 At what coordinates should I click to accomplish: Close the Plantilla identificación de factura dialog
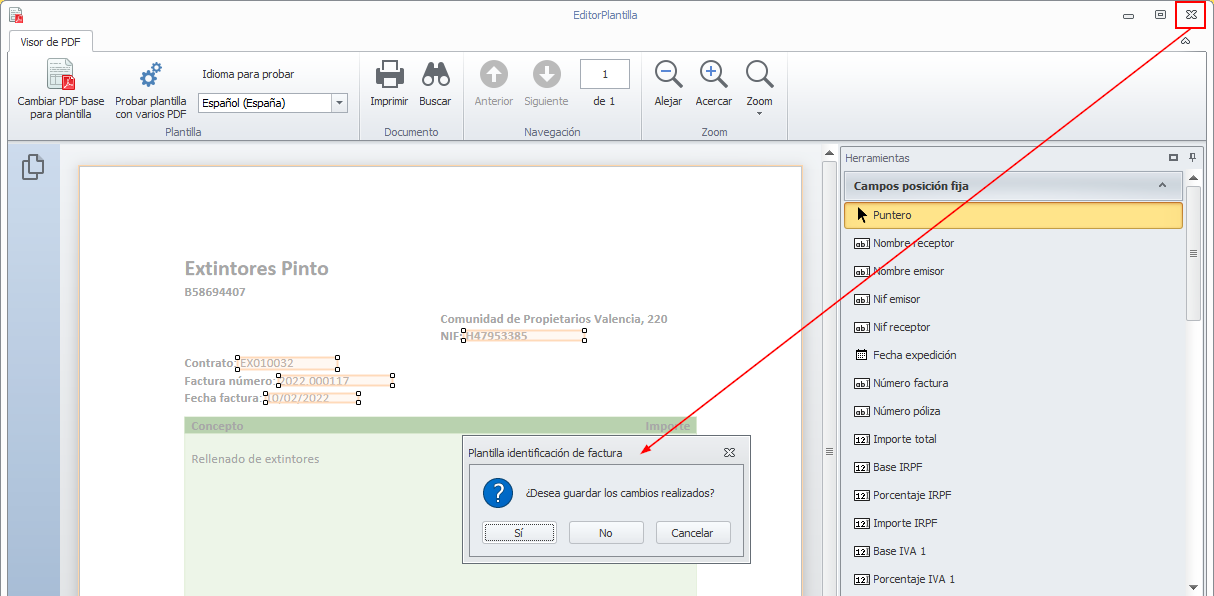[730, 453]
